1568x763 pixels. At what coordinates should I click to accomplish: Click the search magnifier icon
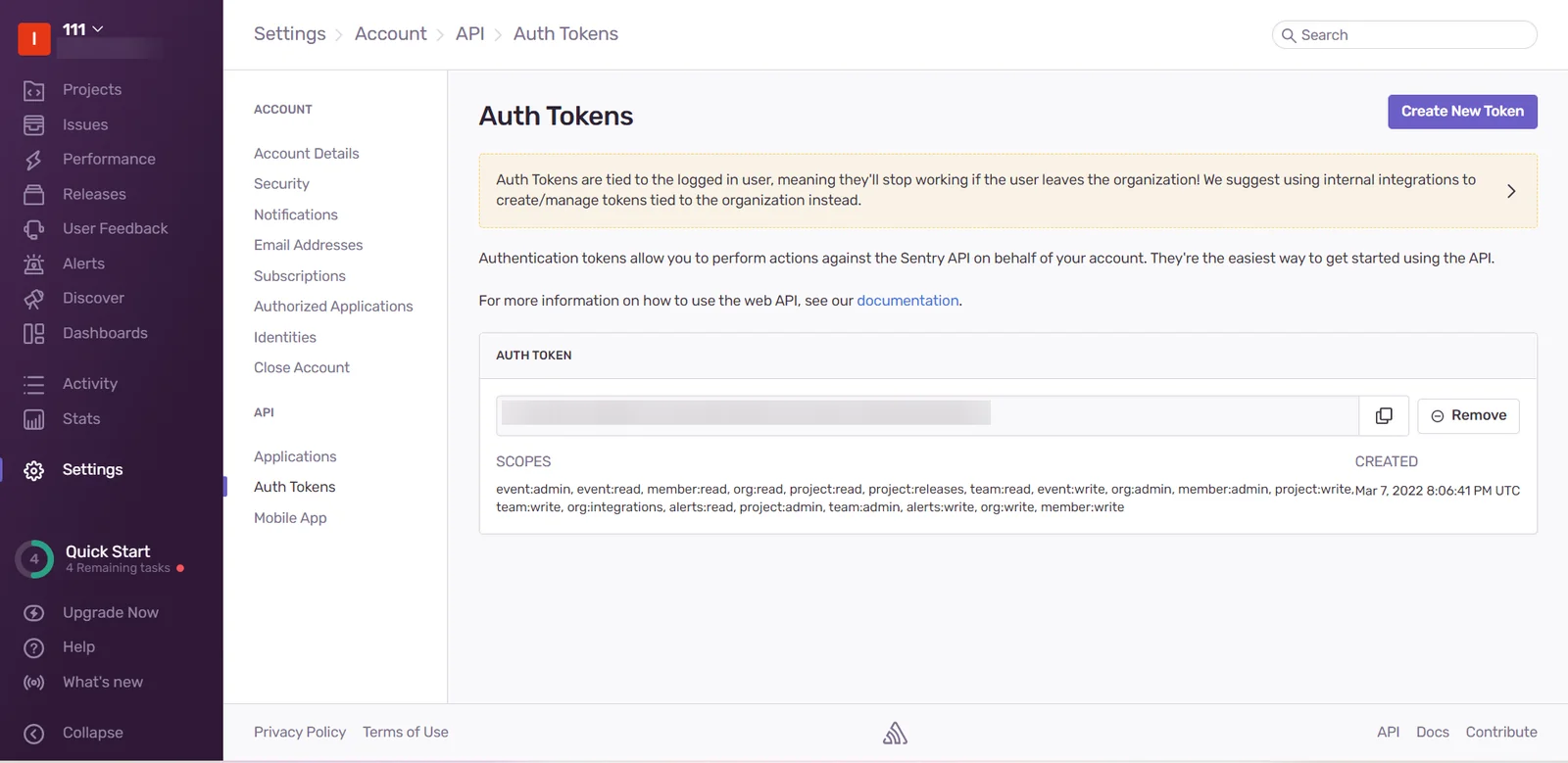(1289, 35)
